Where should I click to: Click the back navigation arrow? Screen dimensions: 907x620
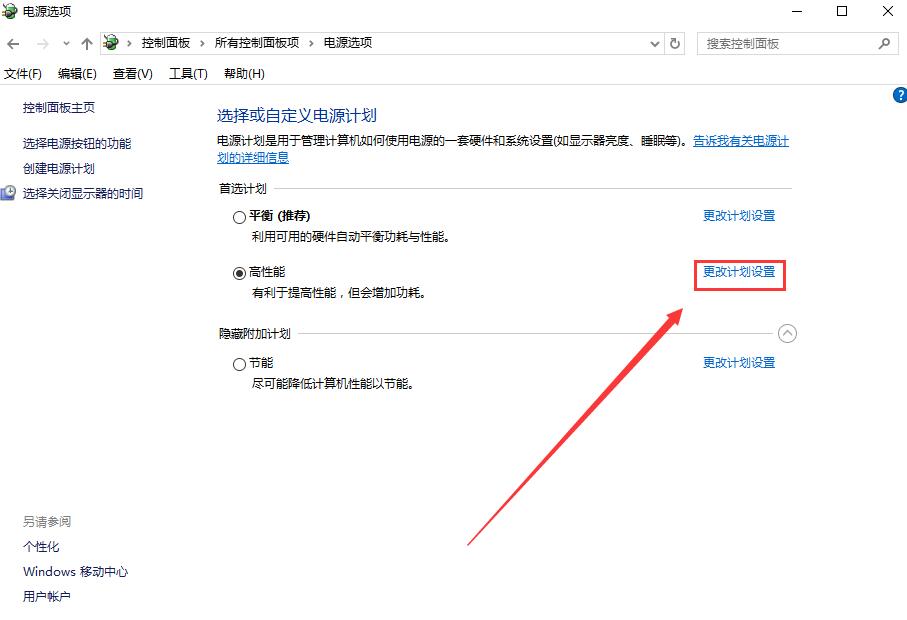pos(13,43)
